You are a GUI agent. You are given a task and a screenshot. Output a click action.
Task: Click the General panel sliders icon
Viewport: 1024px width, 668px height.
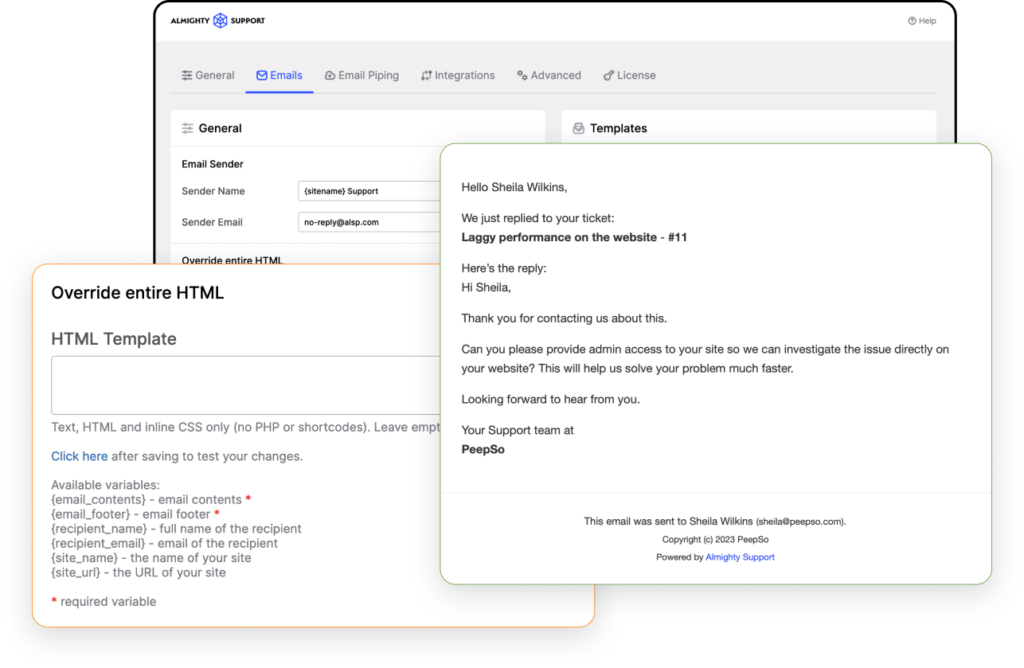pyautogui.click(x=187, y=128)
